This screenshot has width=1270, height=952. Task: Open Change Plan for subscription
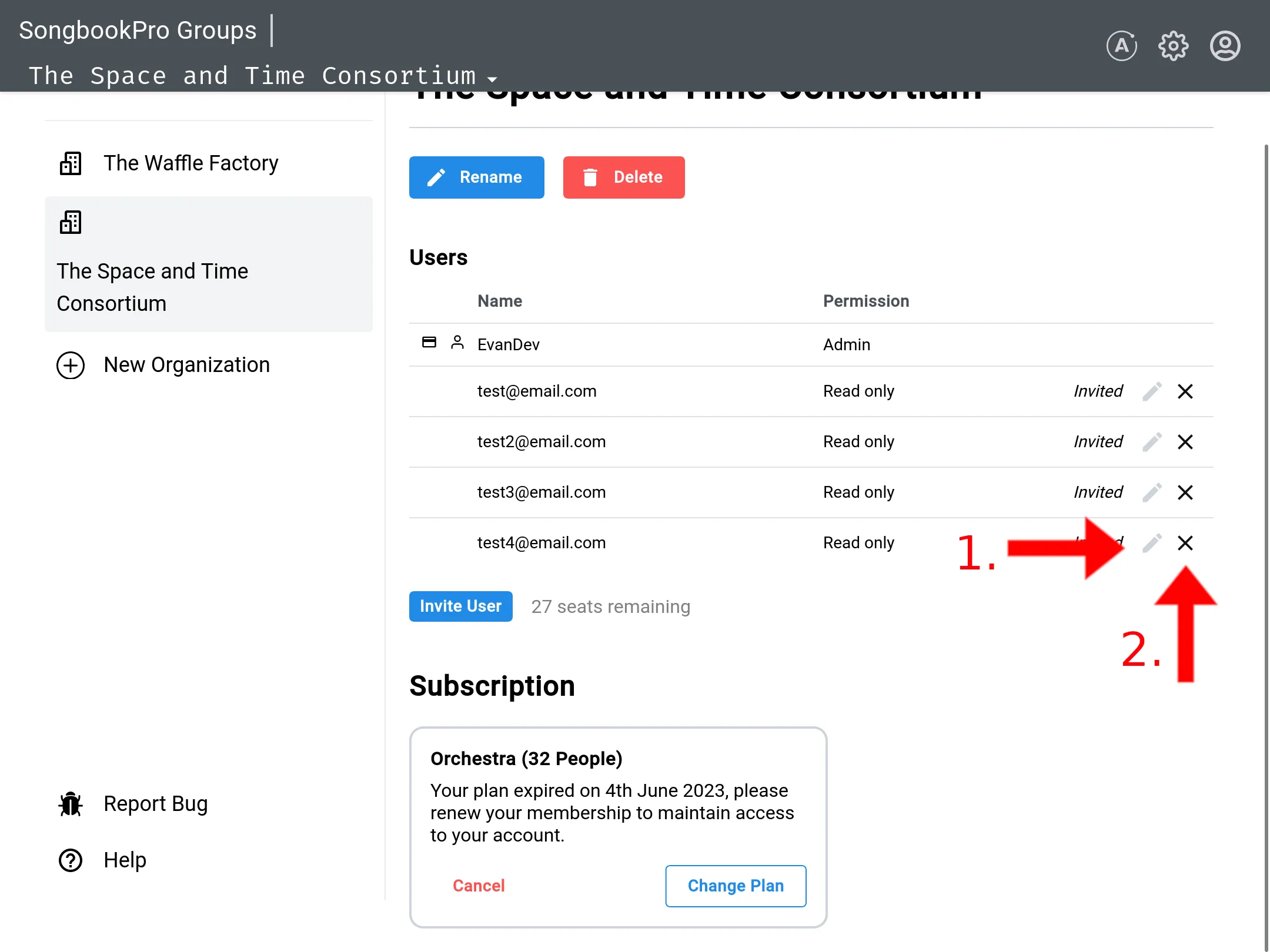pyautogui.click(x=736, y=886)
